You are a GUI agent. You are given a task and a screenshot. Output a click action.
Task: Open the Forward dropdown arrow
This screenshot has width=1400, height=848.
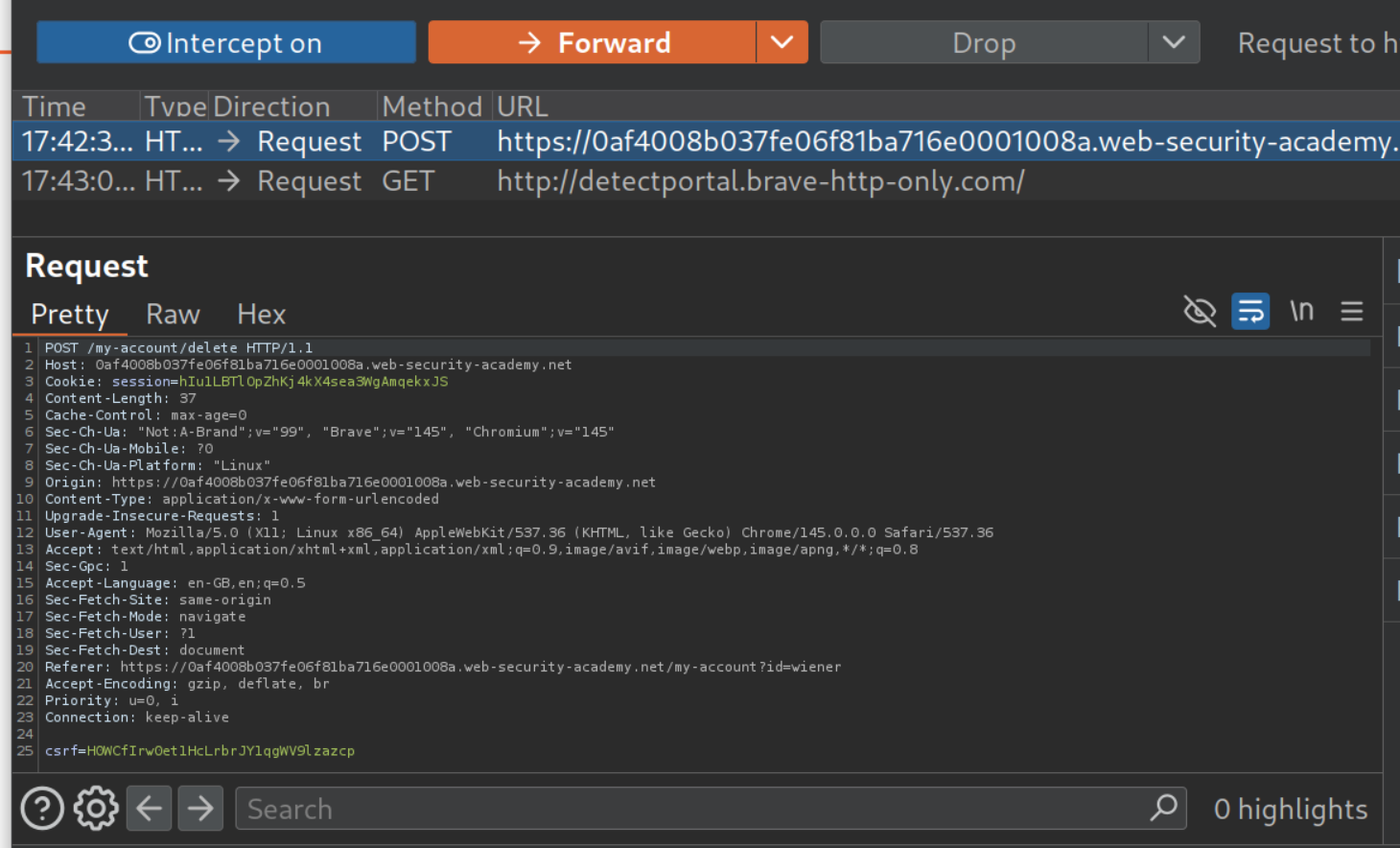(782, 43)
